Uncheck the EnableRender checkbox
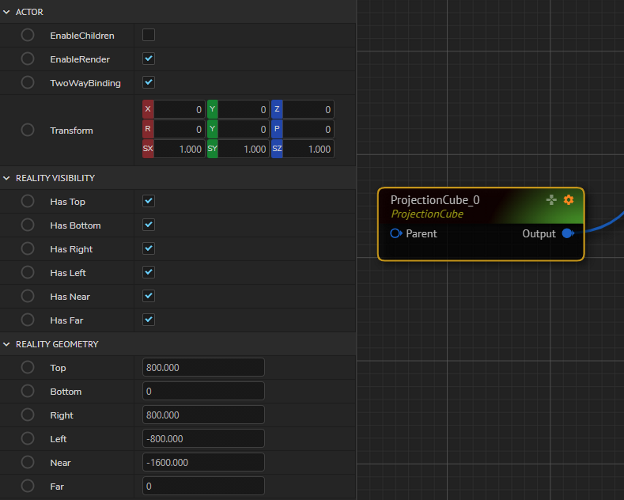Screen dimensions: 624x500 149,59
